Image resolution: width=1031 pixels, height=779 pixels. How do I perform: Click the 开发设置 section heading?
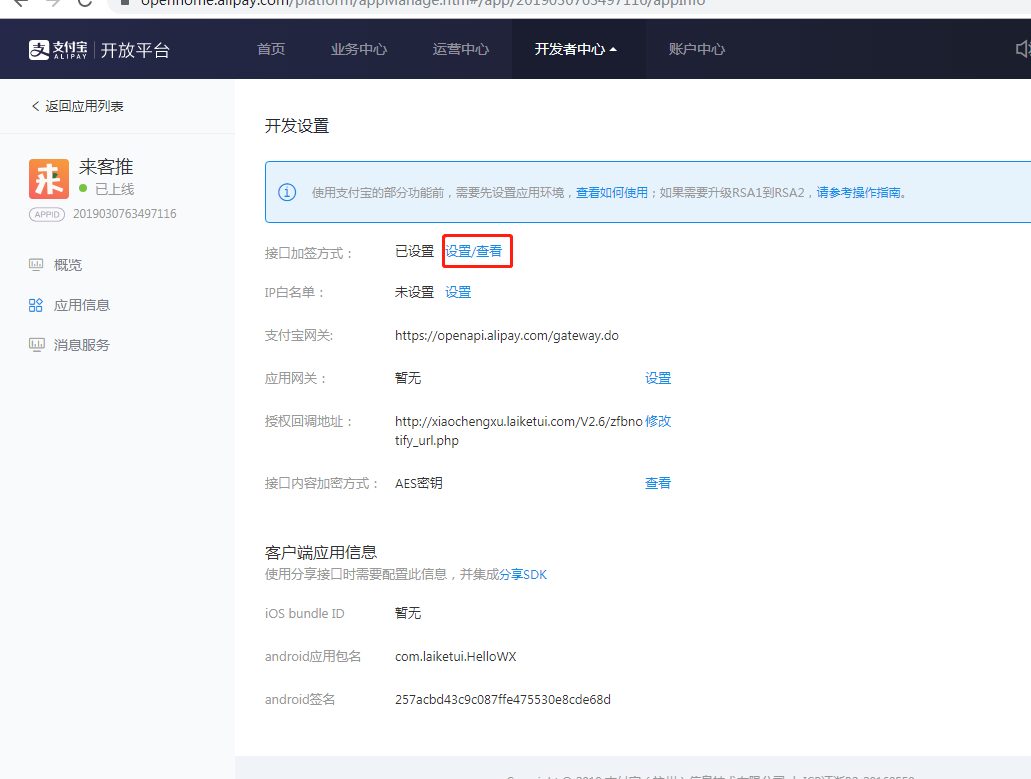pos(297,126)
